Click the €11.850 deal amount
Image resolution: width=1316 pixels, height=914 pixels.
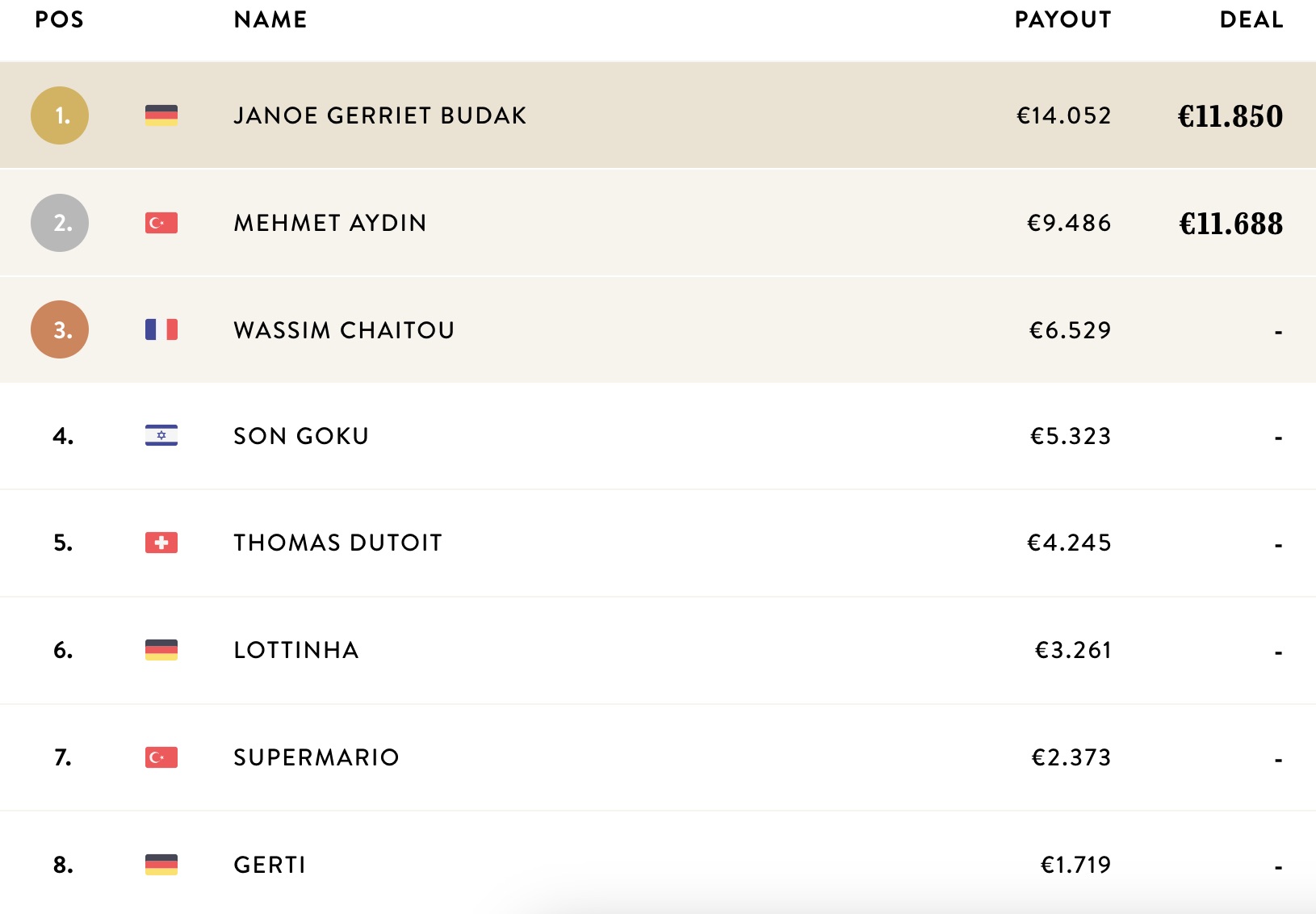point(1230,116)
